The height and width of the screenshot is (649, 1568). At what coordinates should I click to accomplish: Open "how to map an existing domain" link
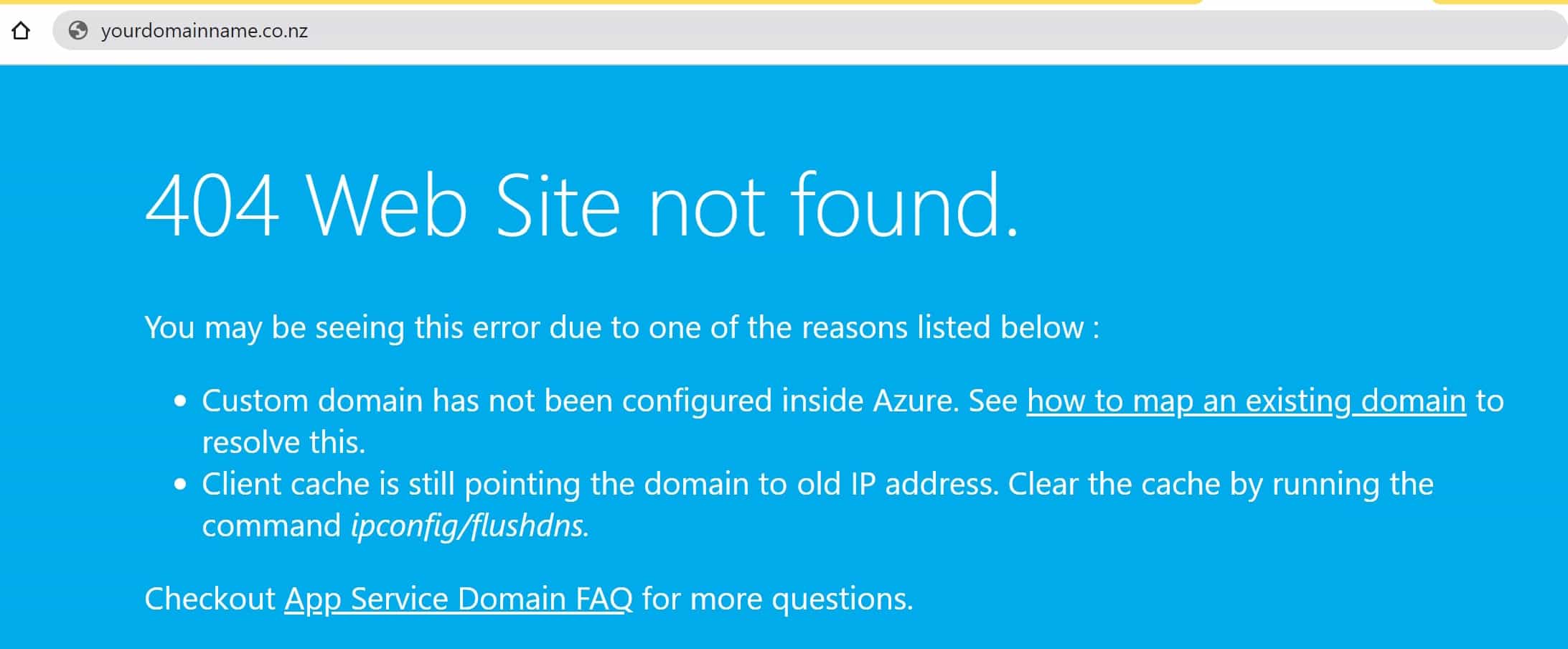point(1246,401)
